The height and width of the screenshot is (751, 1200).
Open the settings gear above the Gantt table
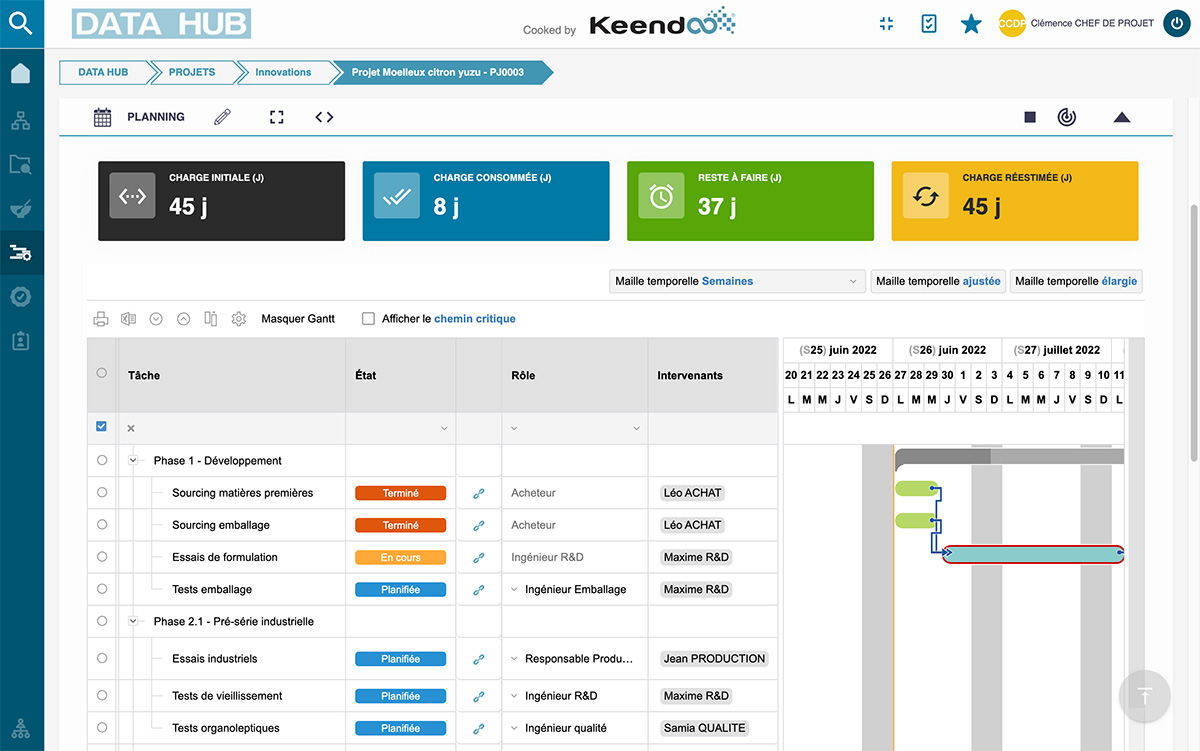(238, 318)
